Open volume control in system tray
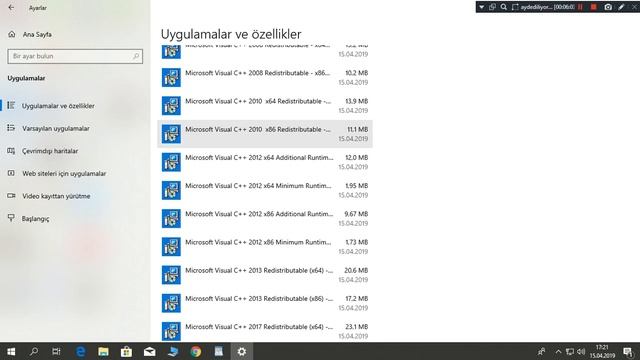The image size is (640, 360). [x=581, y=351]
